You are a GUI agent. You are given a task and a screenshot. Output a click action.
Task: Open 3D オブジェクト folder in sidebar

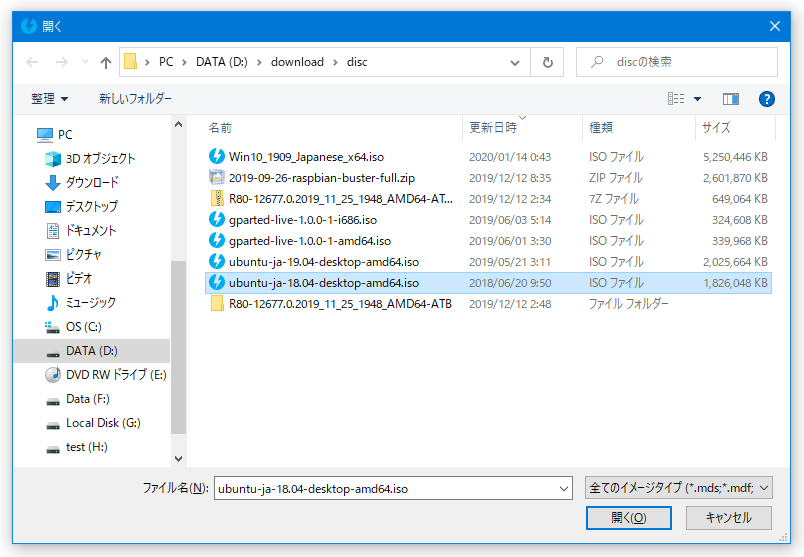pyautogui.click(x=91, y=158)
